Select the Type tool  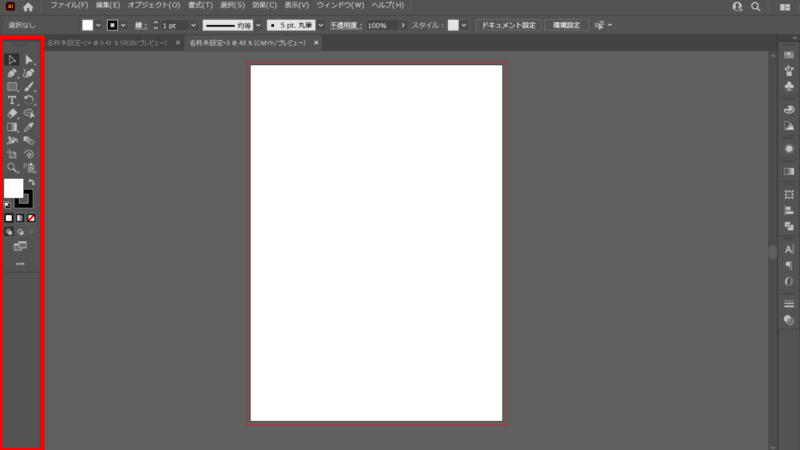click(12, 101)
